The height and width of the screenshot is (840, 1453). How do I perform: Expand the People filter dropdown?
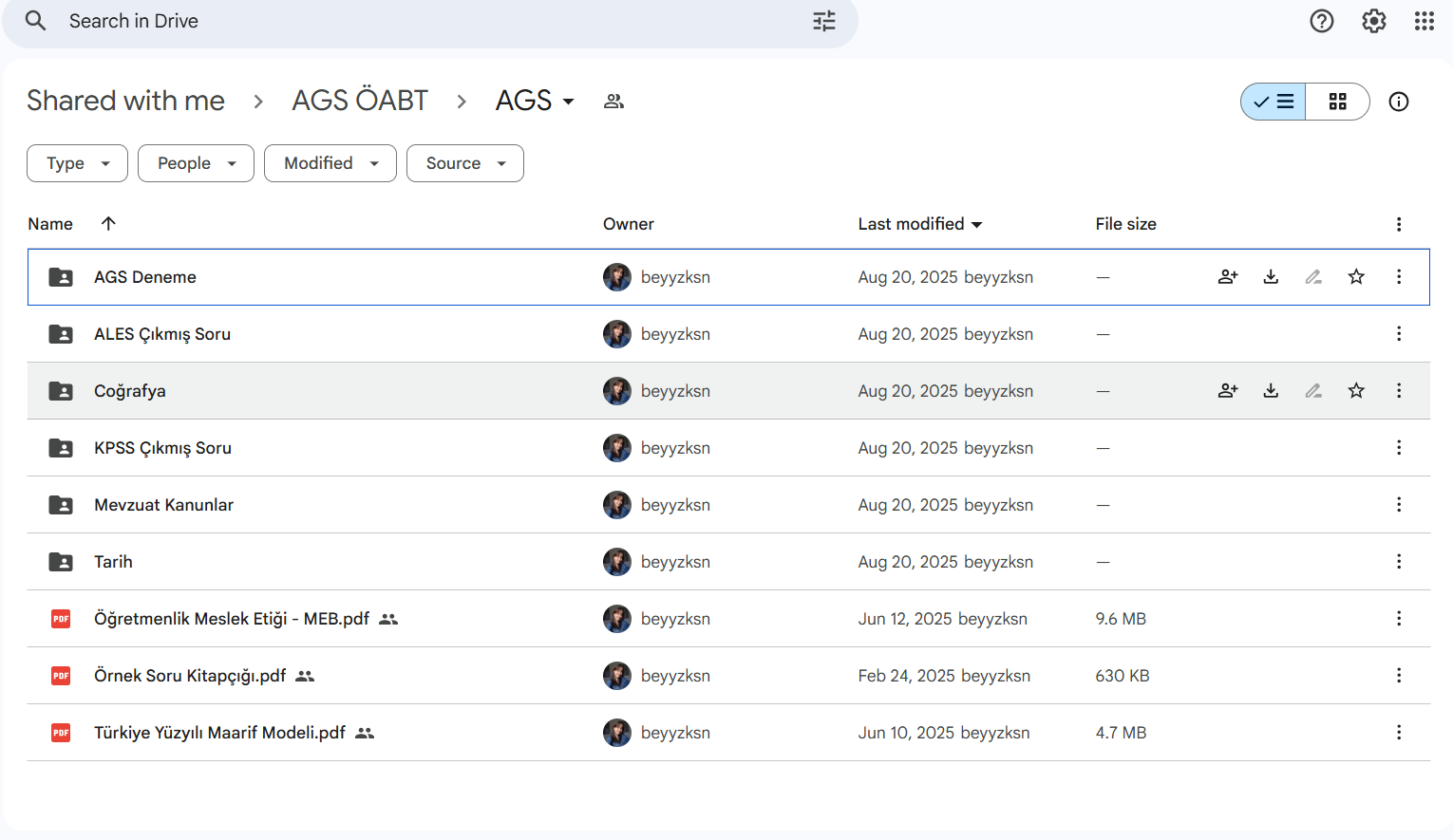196,163
